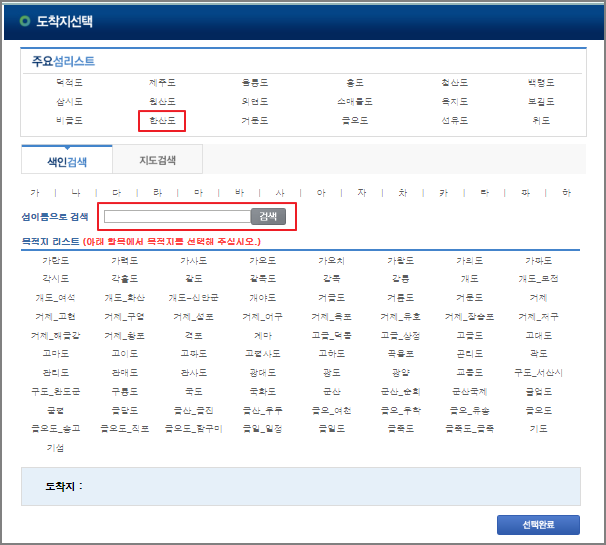Viewport: 606px width, 545px height.
Task: Choose 거제_장승포 from destination list
Action: click(x=470, y=317)
